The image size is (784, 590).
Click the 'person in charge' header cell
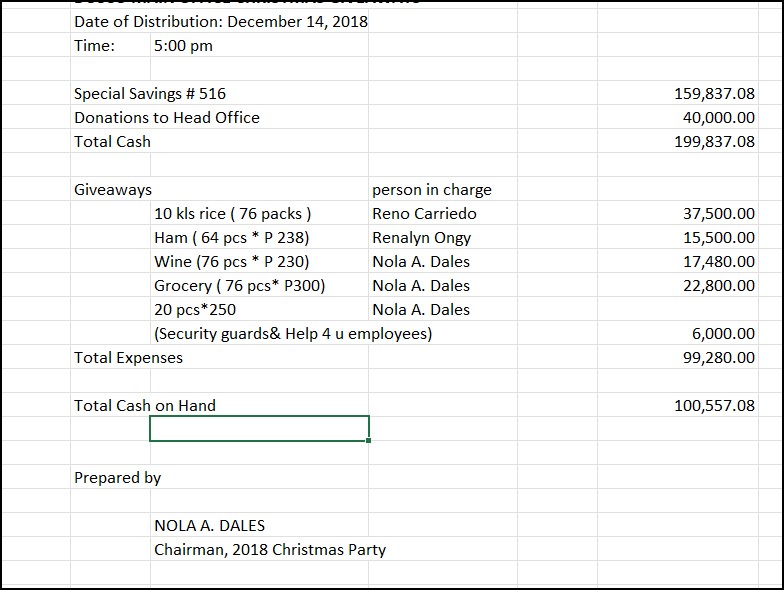tap(432, 190)
